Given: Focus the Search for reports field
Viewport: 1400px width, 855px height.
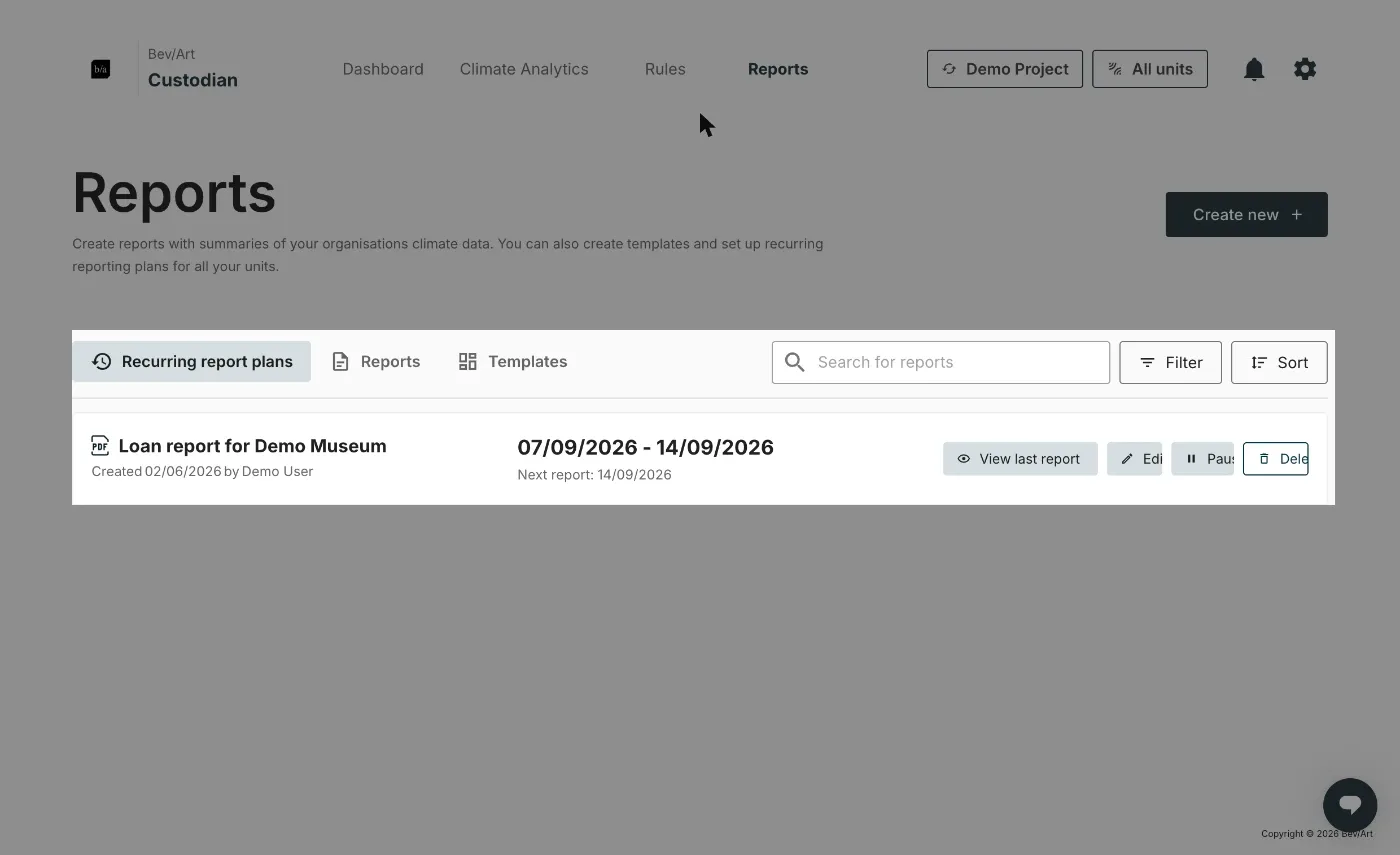Looking at the screenshot, I should click(941, 362).
